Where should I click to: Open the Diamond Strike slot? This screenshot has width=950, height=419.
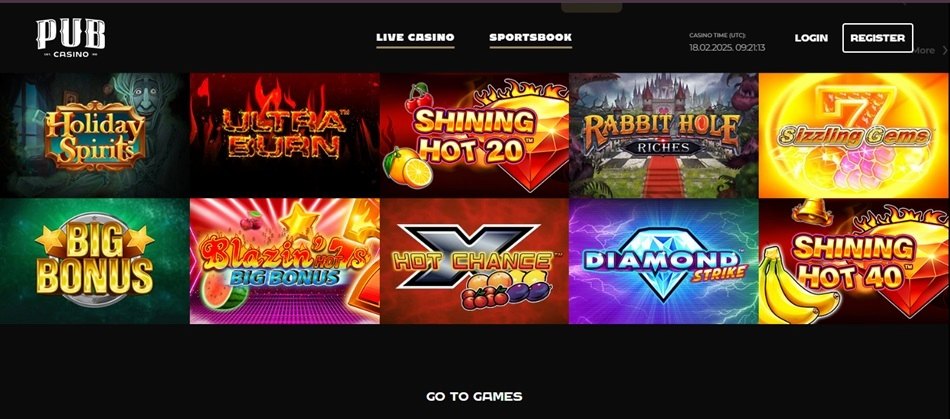[663, 262]
